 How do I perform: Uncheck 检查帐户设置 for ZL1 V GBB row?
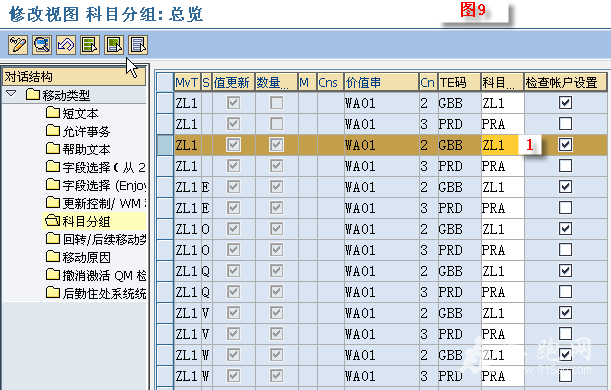[565, 313]
